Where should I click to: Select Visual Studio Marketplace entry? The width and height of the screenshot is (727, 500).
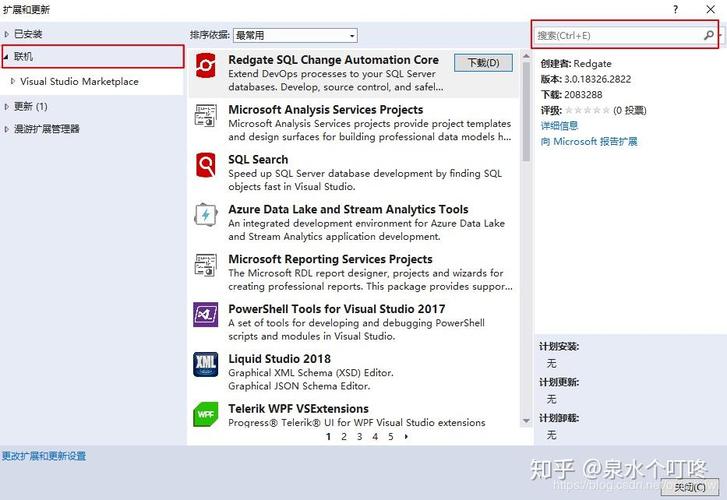click(x=79, y=81)
